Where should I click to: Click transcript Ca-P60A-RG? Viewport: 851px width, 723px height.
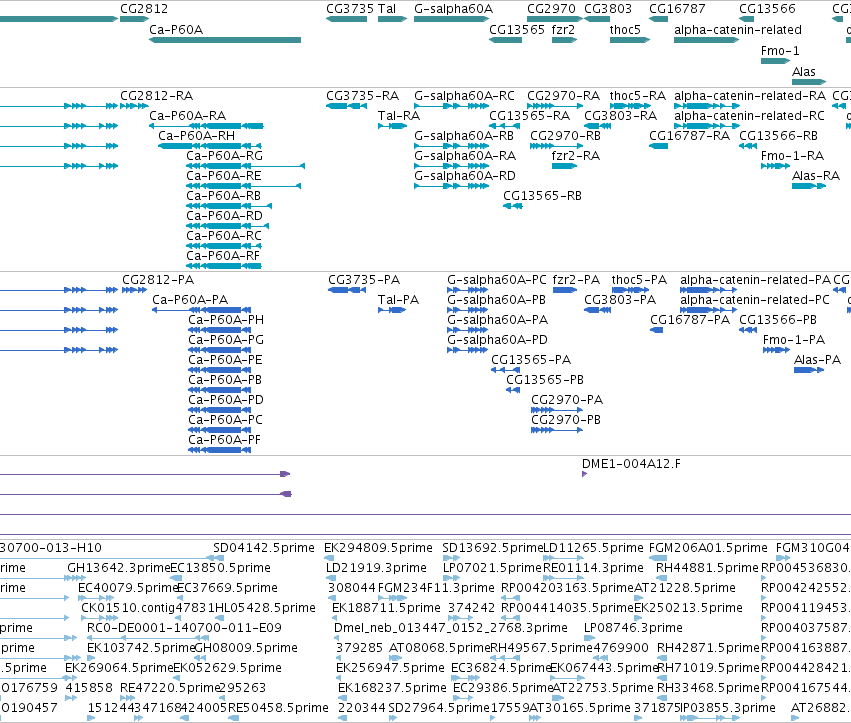(224, 156)
